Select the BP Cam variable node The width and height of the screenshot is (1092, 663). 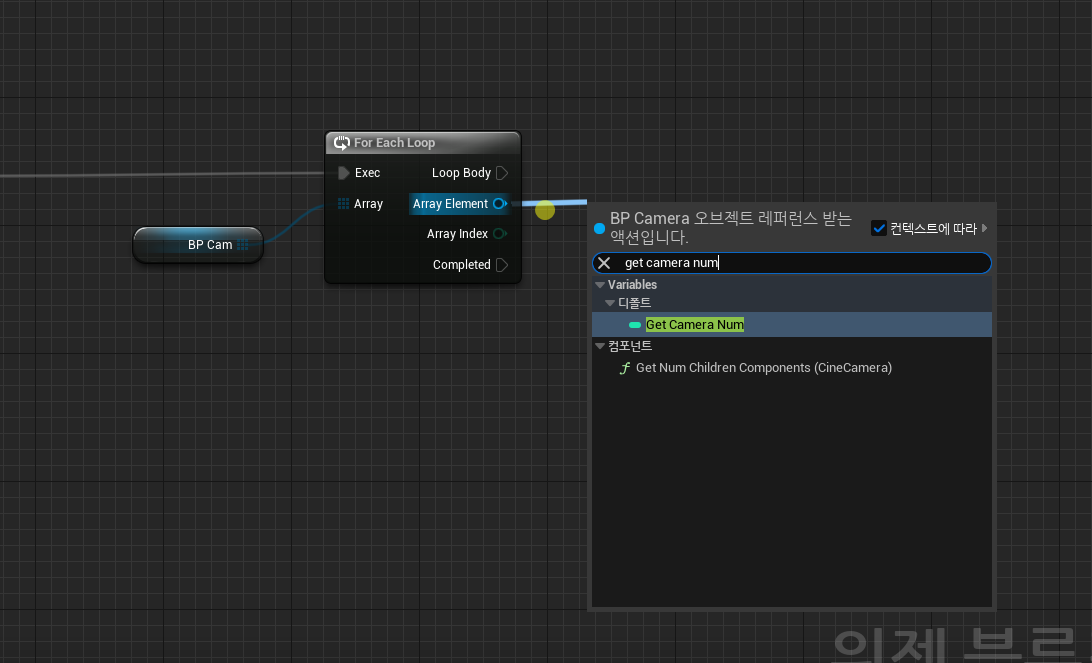[198, 244]
